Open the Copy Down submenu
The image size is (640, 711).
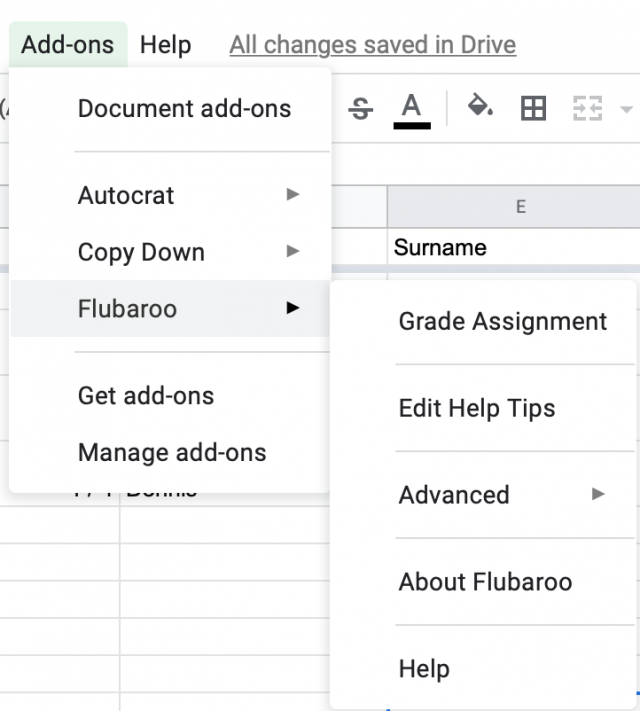click(x=170, y=252)
